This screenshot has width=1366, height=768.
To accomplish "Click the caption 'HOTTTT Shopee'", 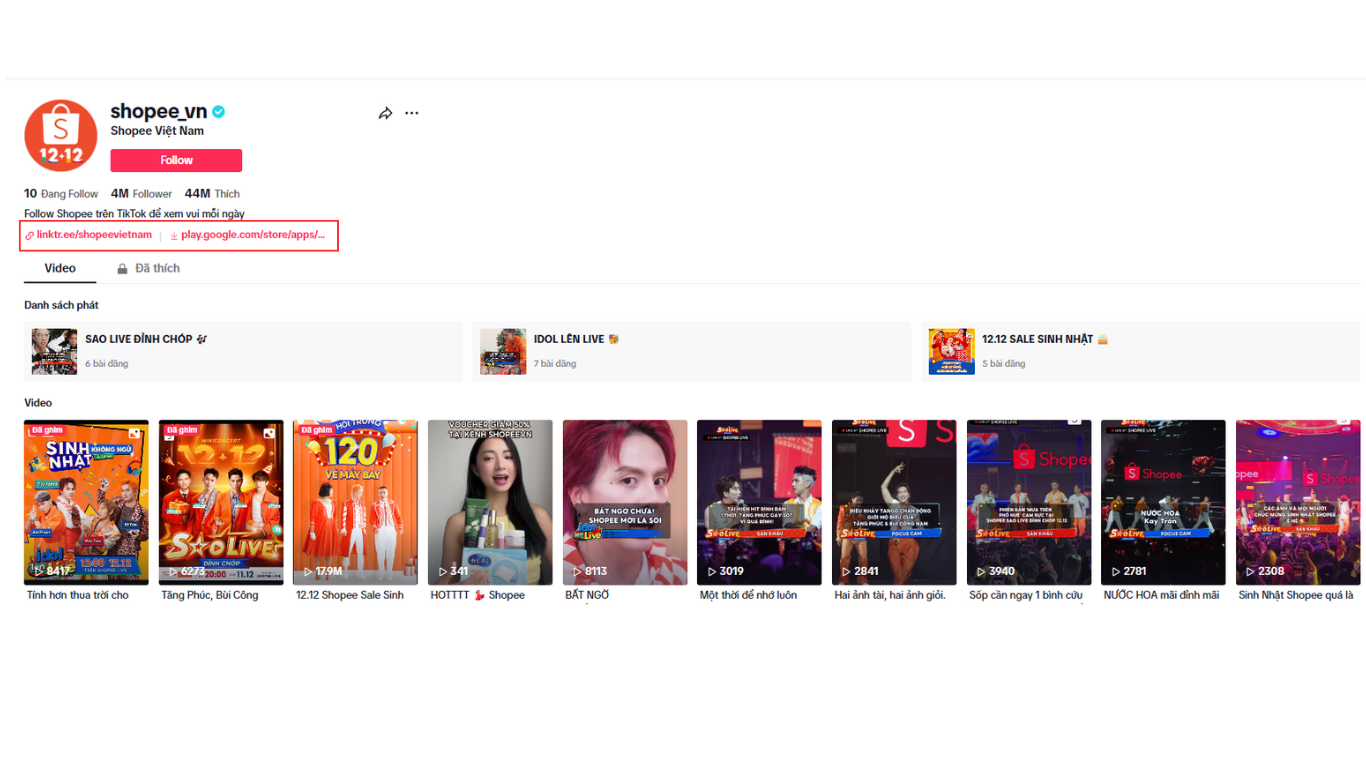I will pos(478,595).
